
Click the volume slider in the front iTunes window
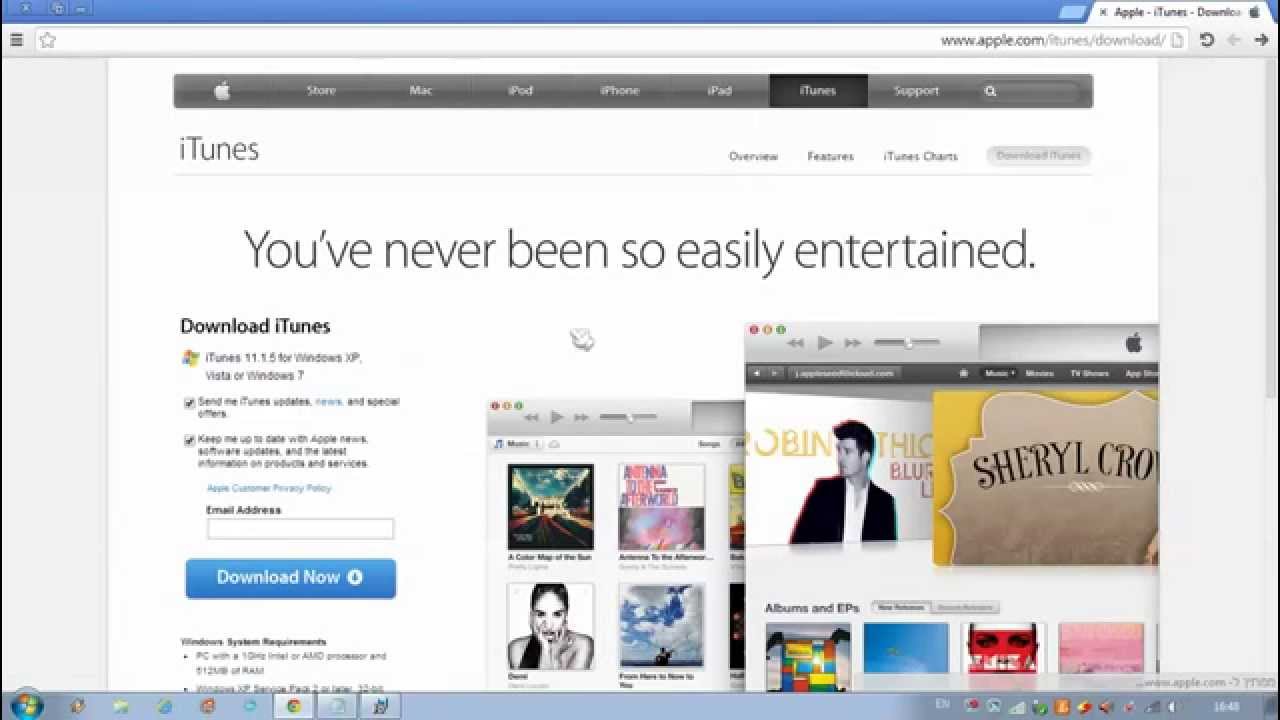pyautogui.click(x=906, y=343)
